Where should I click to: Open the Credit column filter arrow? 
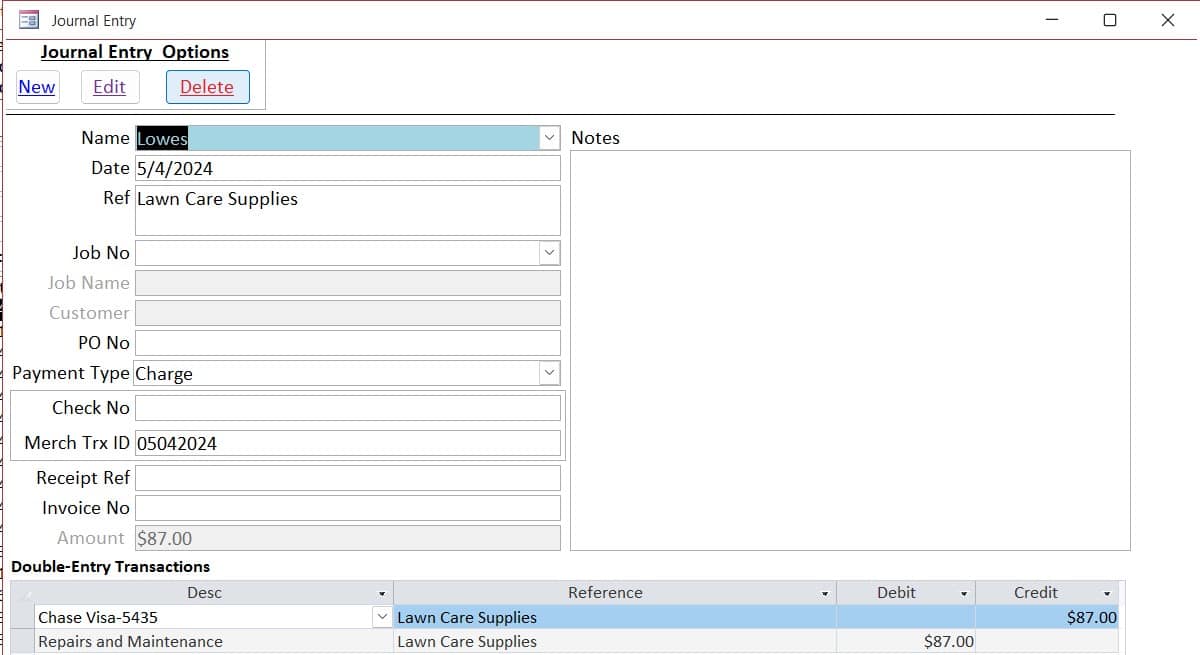tap(1107, 593)
